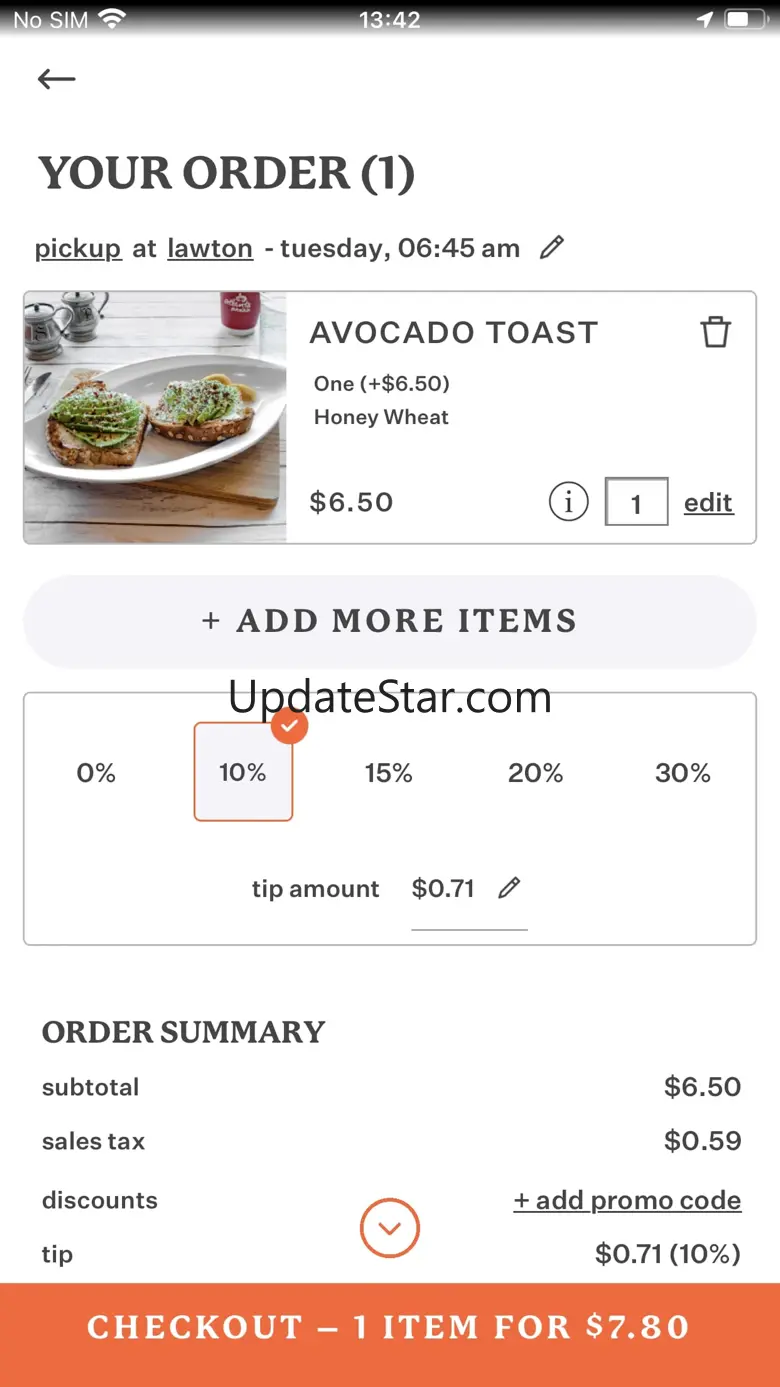The image size is (780, 1387).
Task: Change the lawton location link
Action: (x=210, y=248)
